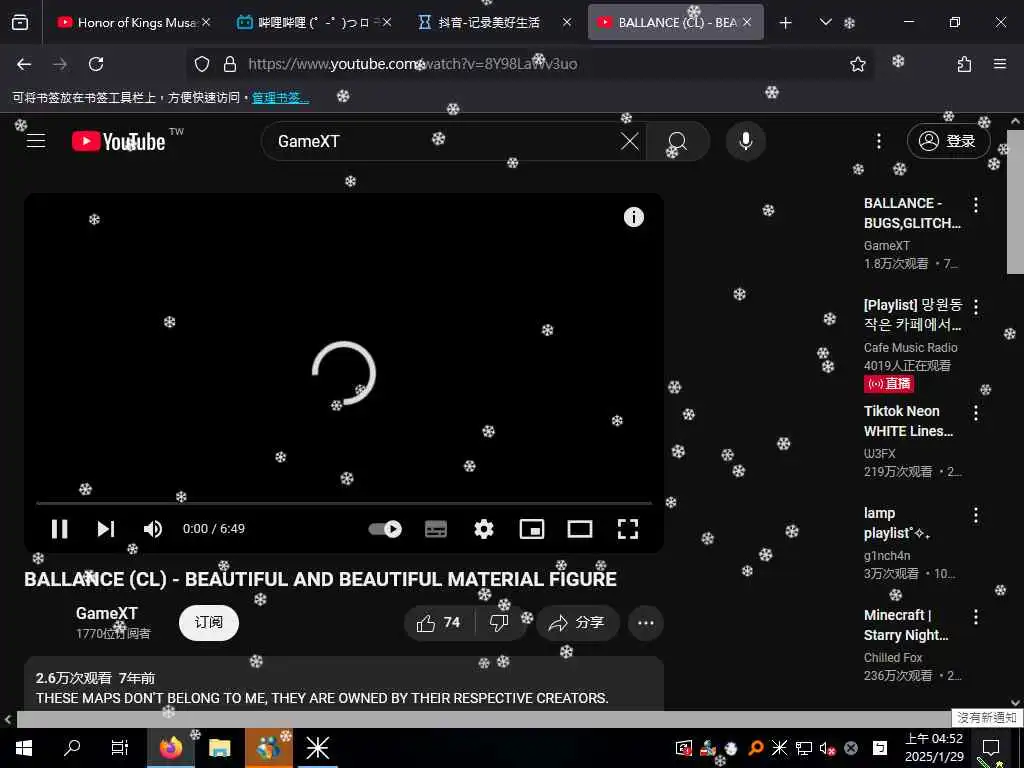Open the lamp playlist recommendation
The image size is (1024, 768).
click(897, 523)
